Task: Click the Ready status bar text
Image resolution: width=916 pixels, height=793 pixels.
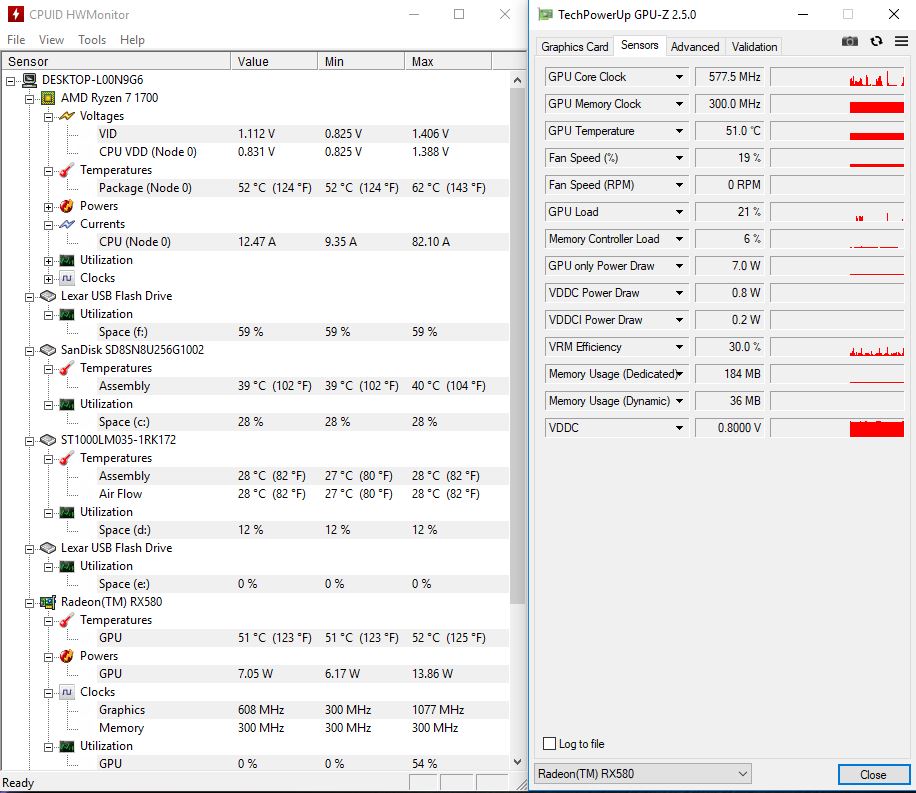Action: pyautogui.click(x=18, y=783)
